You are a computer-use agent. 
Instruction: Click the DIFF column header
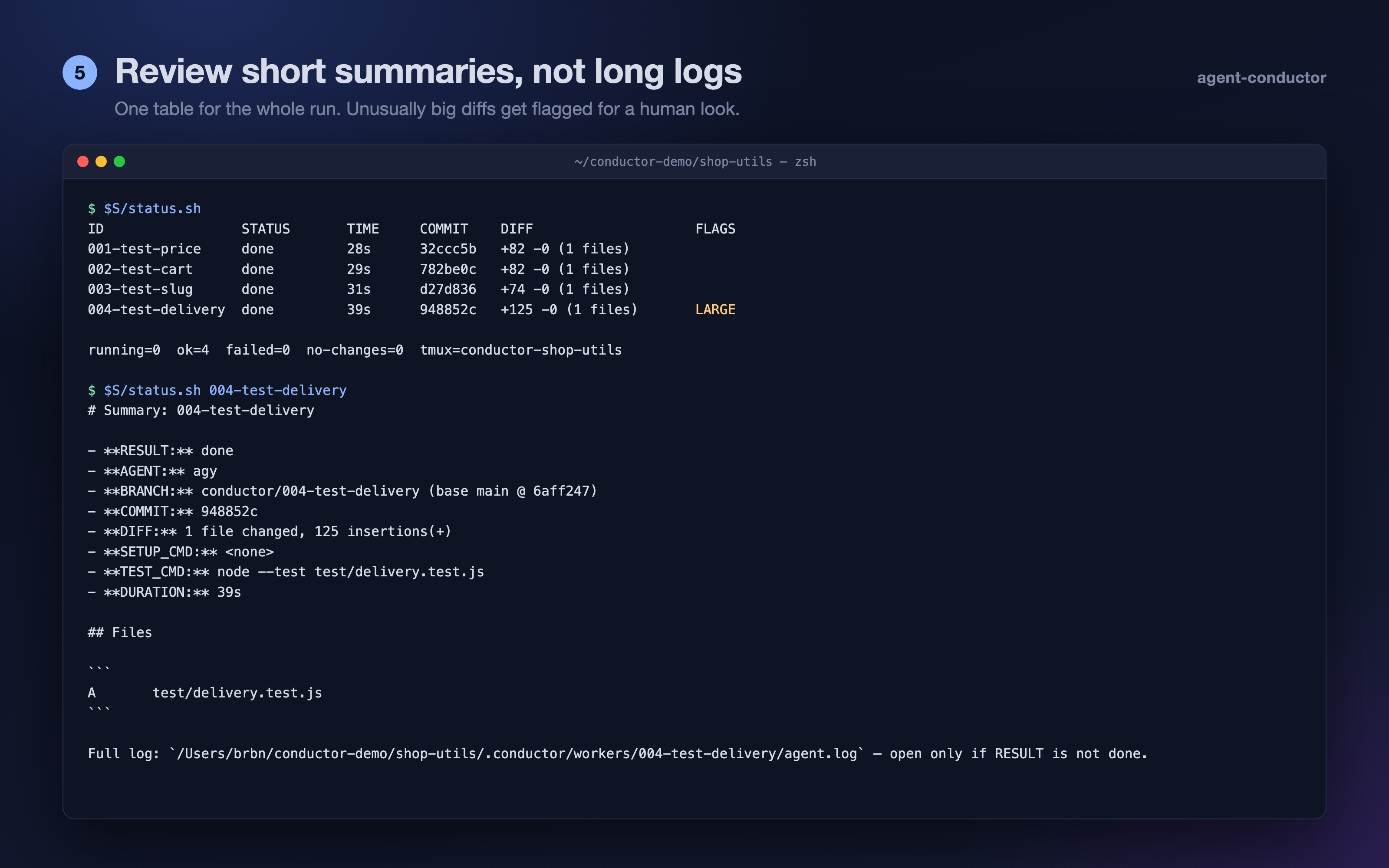pyautogui.click(x=517, y=228)
